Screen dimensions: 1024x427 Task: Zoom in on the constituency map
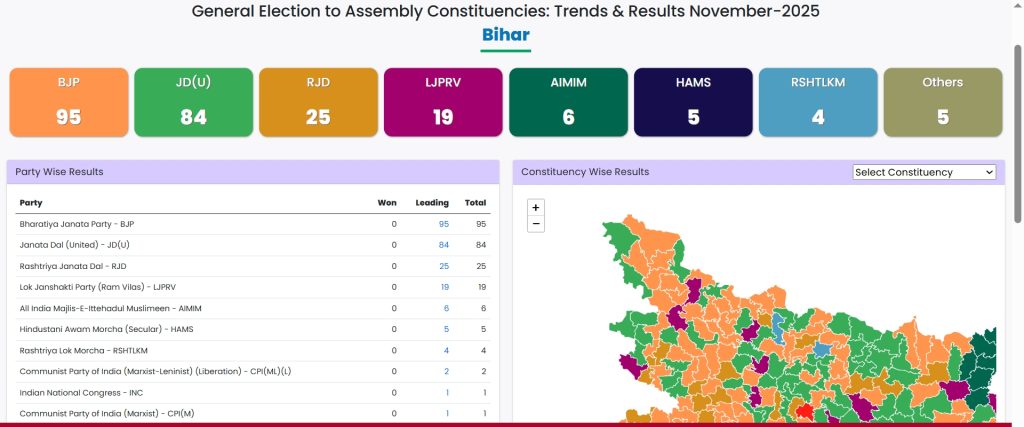click(536, 207)
